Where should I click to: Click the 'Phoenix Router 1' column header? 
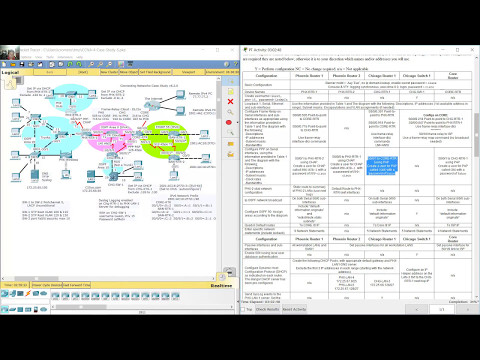point(309,76)
